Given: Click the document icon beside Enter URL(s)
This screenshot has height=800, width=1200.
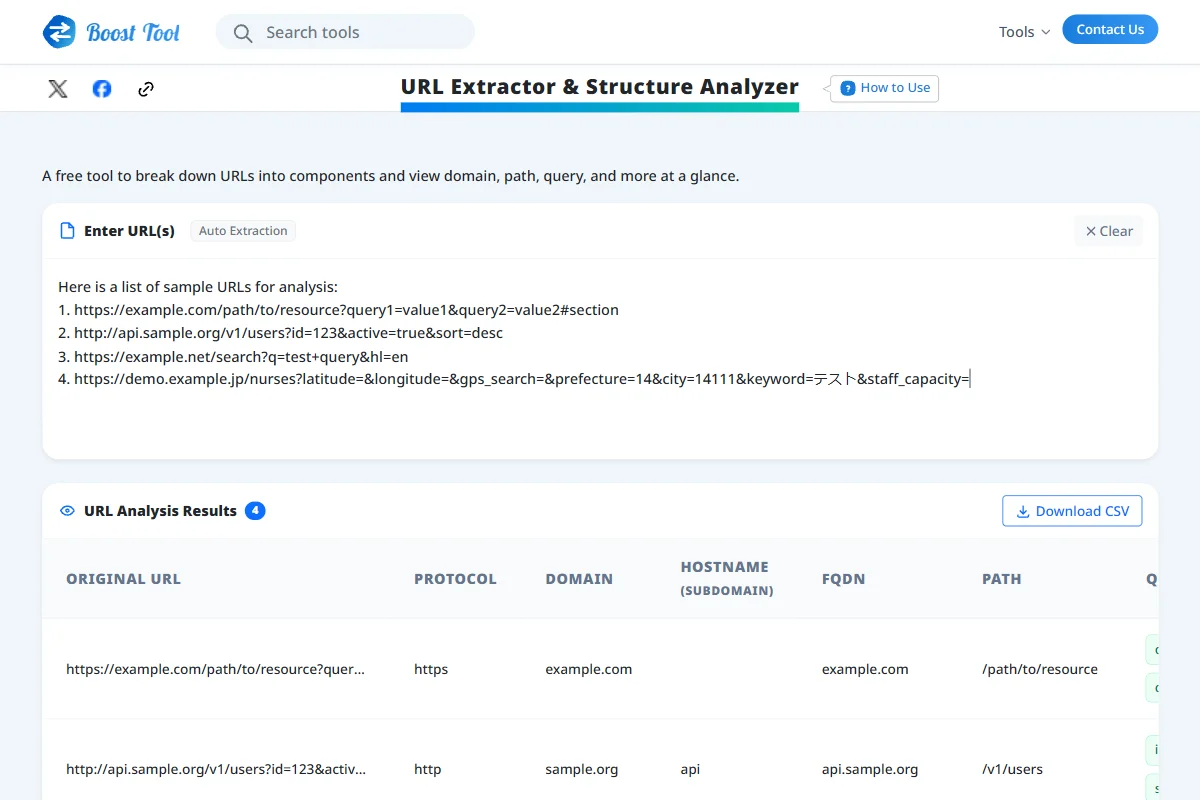Looking at the screenshot, I should 68,231.
